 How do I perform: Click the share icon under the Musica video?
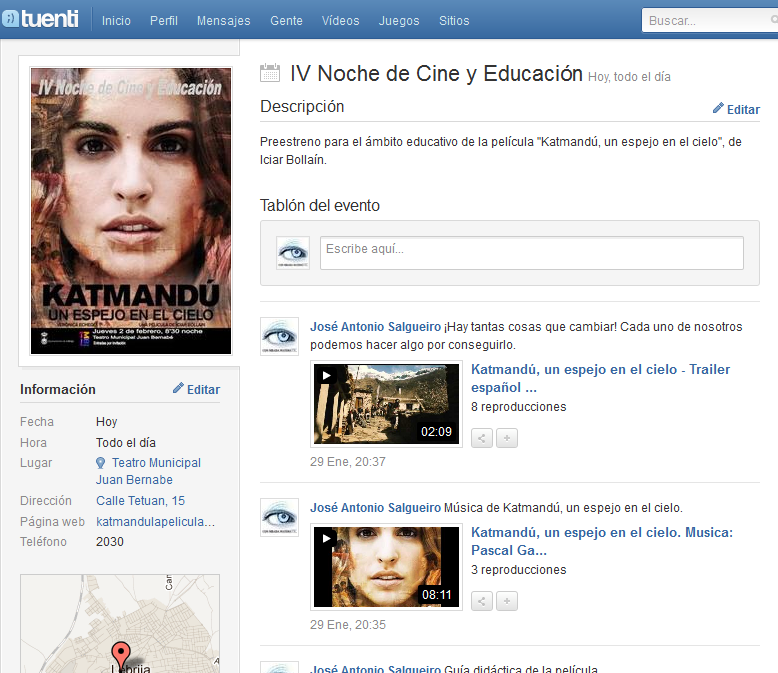[482, 601]
